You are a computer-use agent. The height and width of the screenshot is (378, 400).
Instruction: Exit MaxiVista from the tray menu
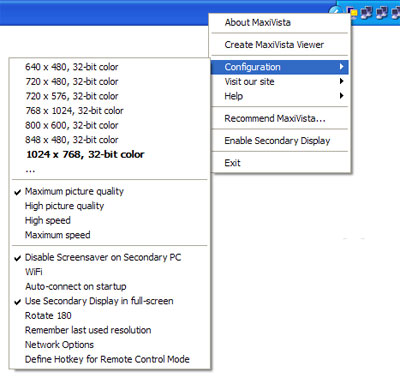(x=280, y=163)
